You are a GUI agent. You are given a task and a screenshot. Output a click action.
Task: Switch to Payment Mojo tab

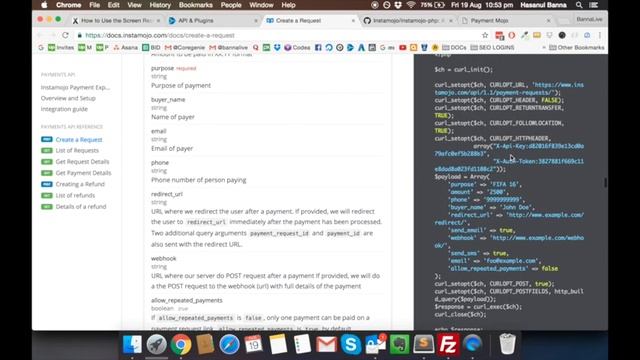[506, 20]
